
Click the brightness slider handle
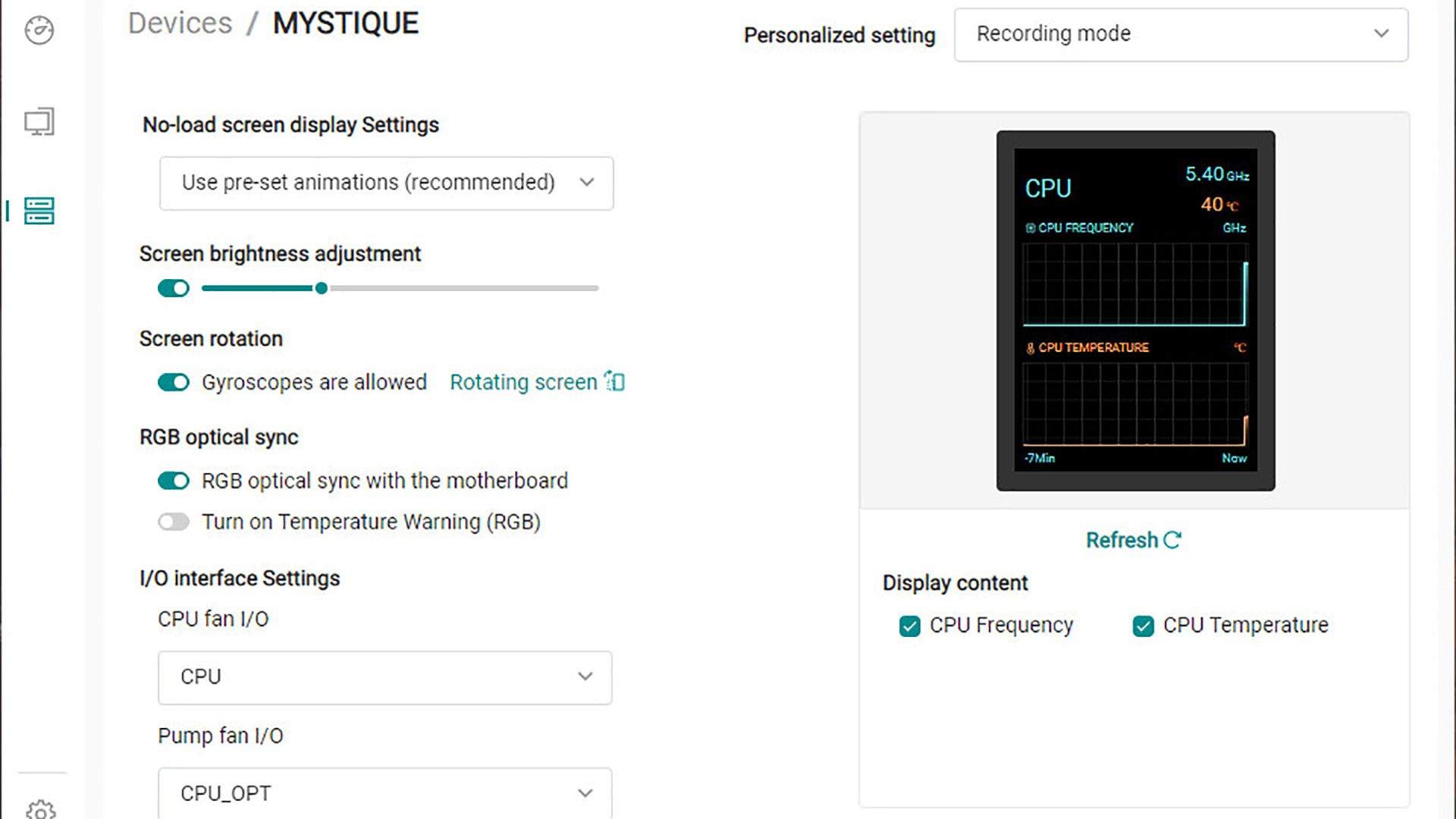point(322,288)
